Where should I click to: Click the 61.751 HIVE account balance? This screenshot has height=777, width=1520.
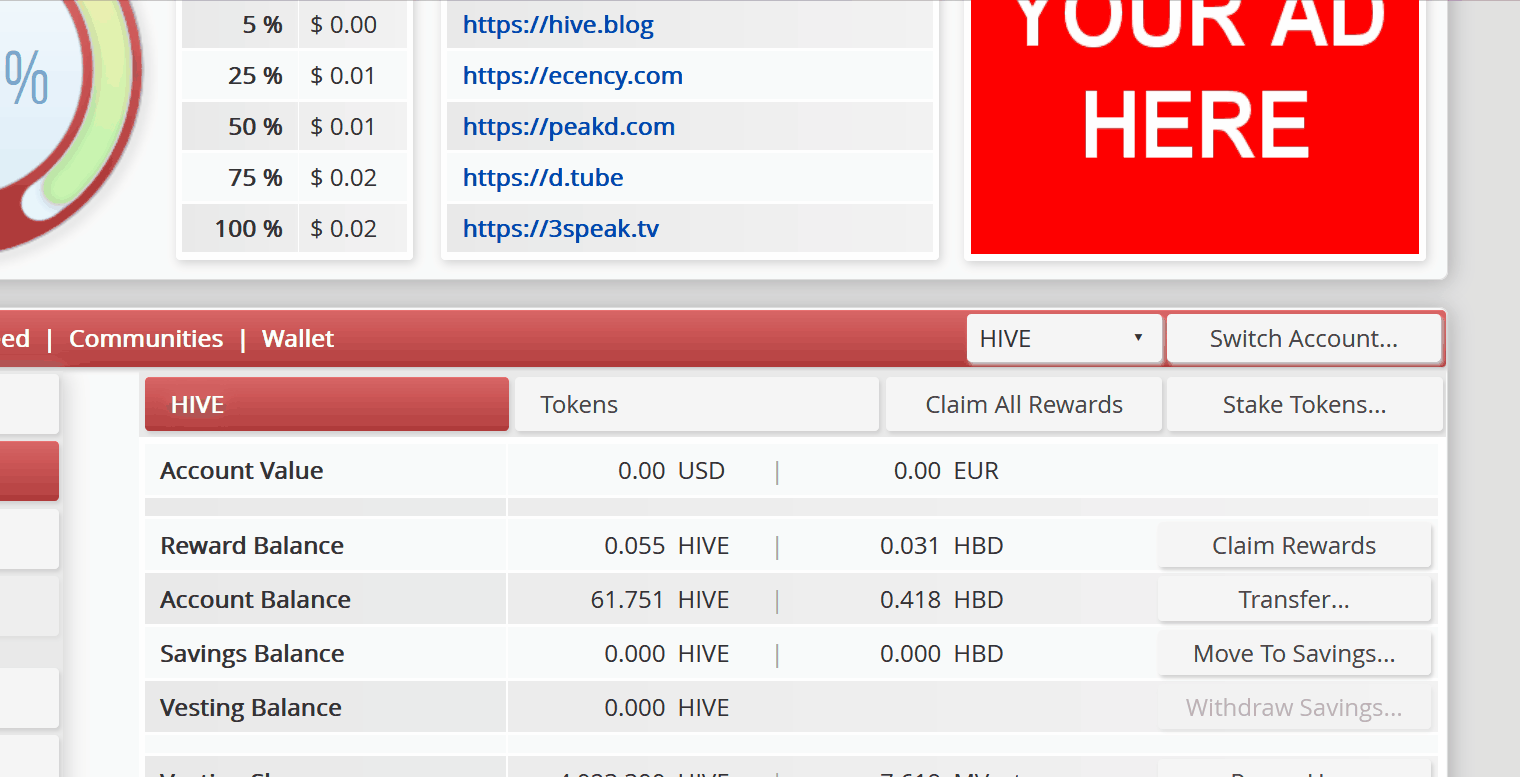tap(660, 600)
